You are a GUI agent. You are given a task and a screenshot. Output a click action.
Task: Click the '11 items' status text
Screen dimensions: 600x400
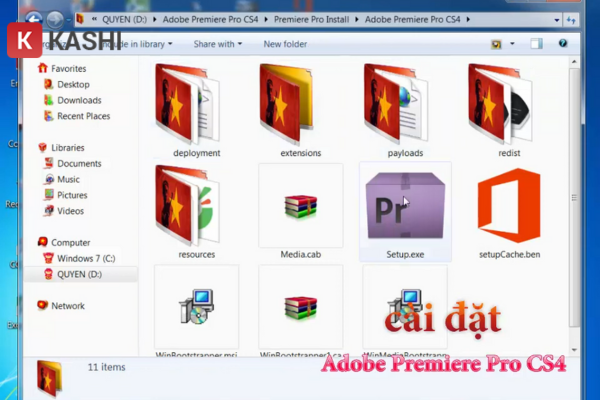tap(106, 367)
